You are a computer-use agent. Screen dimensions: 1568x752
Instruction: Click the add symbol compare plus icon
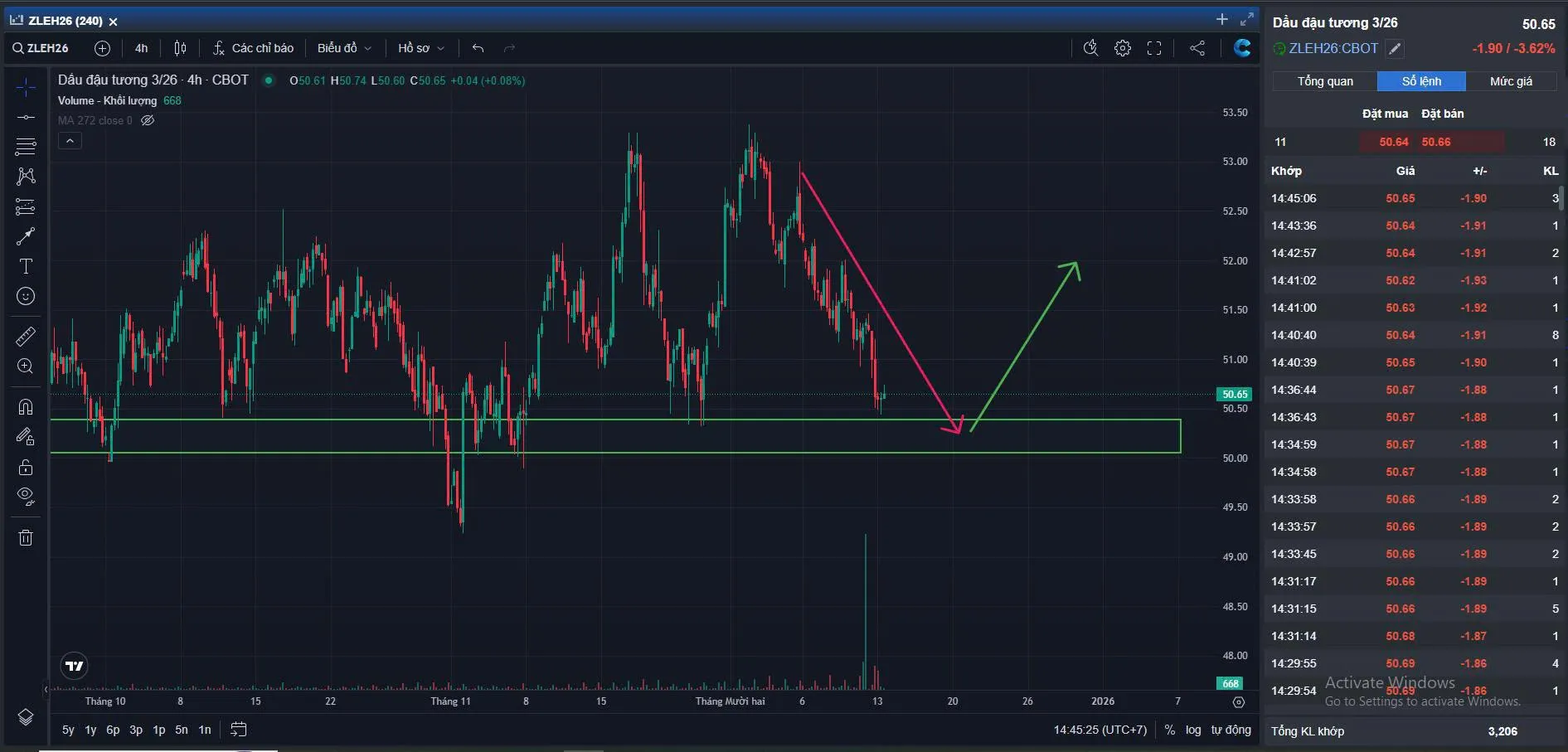click(102, 48)
